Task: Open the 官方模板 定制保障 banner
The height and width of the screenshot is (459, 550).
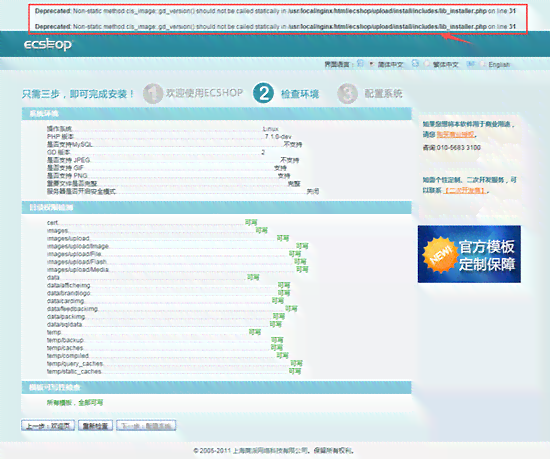Action: tap(469, 254)
